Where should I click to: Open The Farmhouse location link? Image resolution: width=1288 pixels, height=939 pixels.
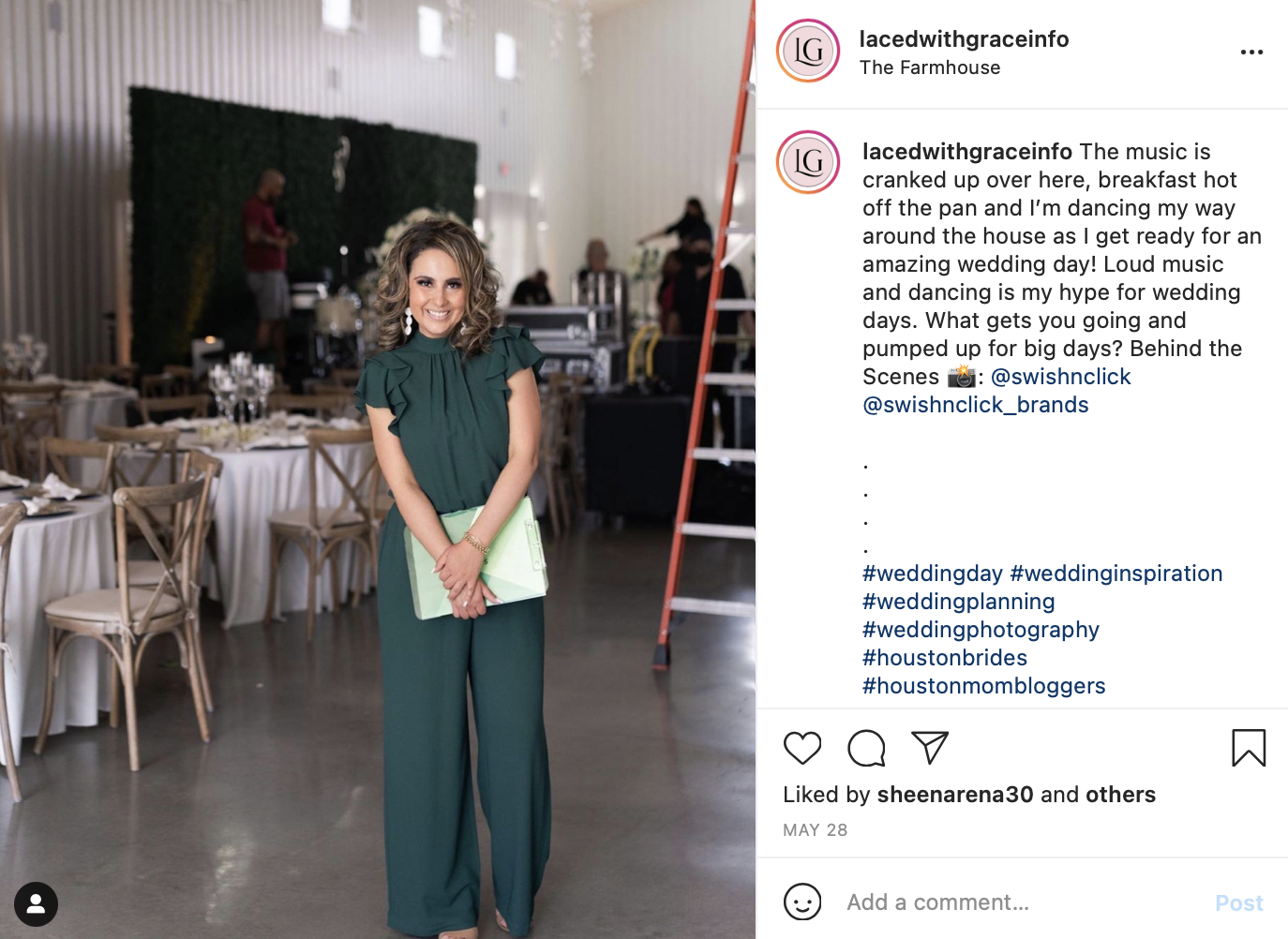(x=930, y=67)
